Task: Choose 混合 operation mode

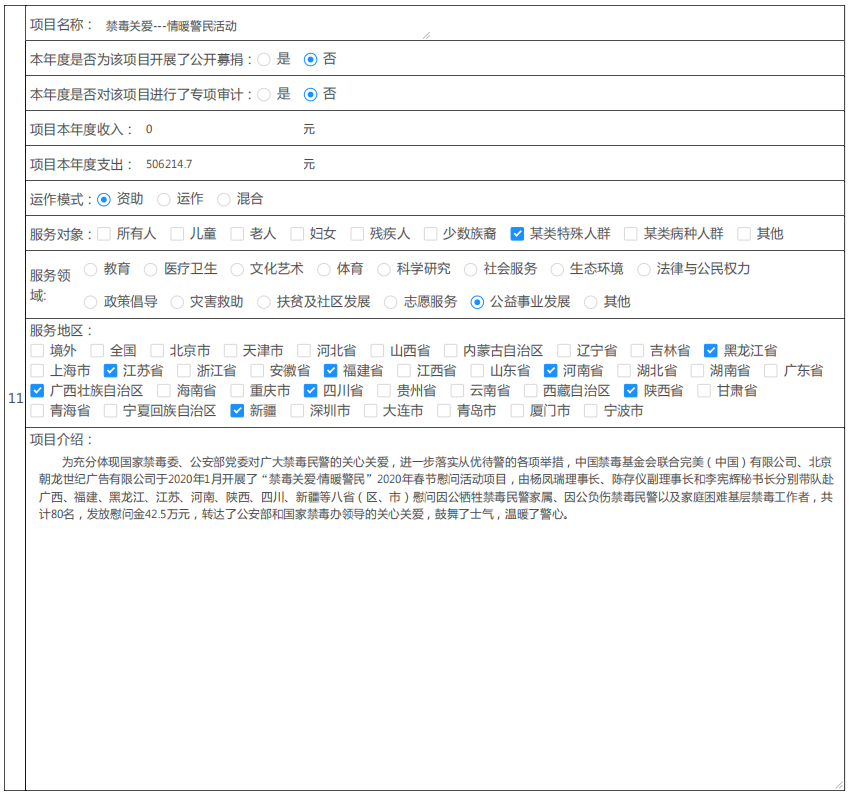Action: pyautogui.click(x=224, y=200)
